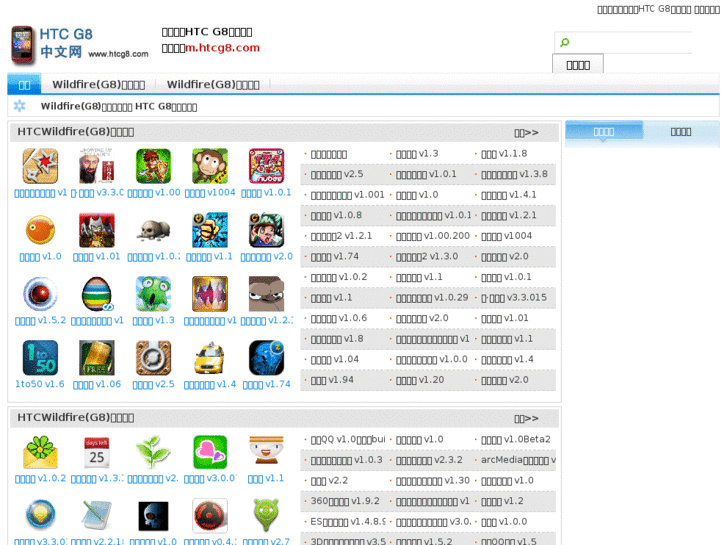
Task: Open the 1to50 game icon
Action: coord(40,358)
